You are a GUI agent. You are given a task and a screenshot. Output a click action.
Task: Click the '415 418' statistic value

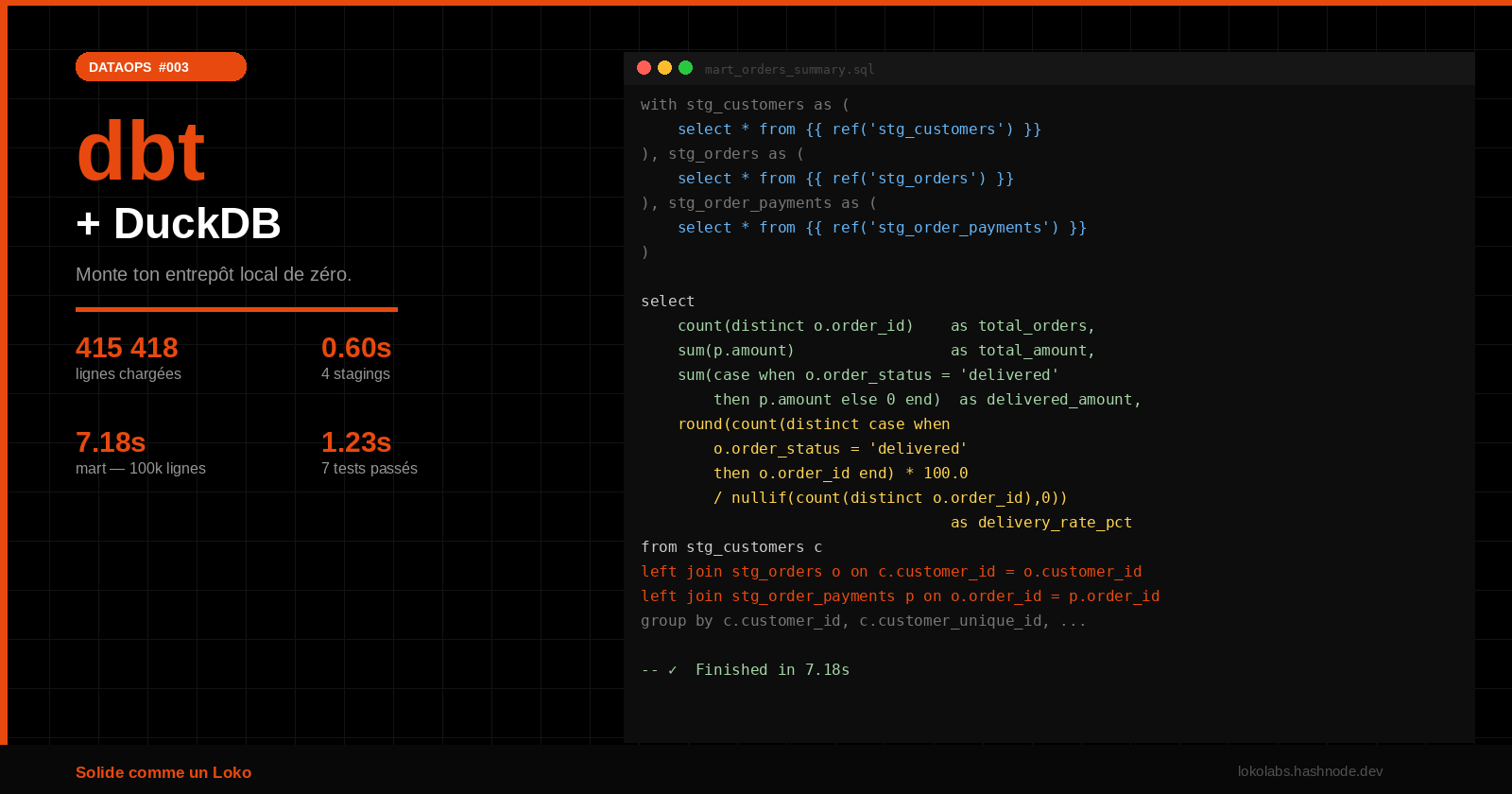pos(127,348)
